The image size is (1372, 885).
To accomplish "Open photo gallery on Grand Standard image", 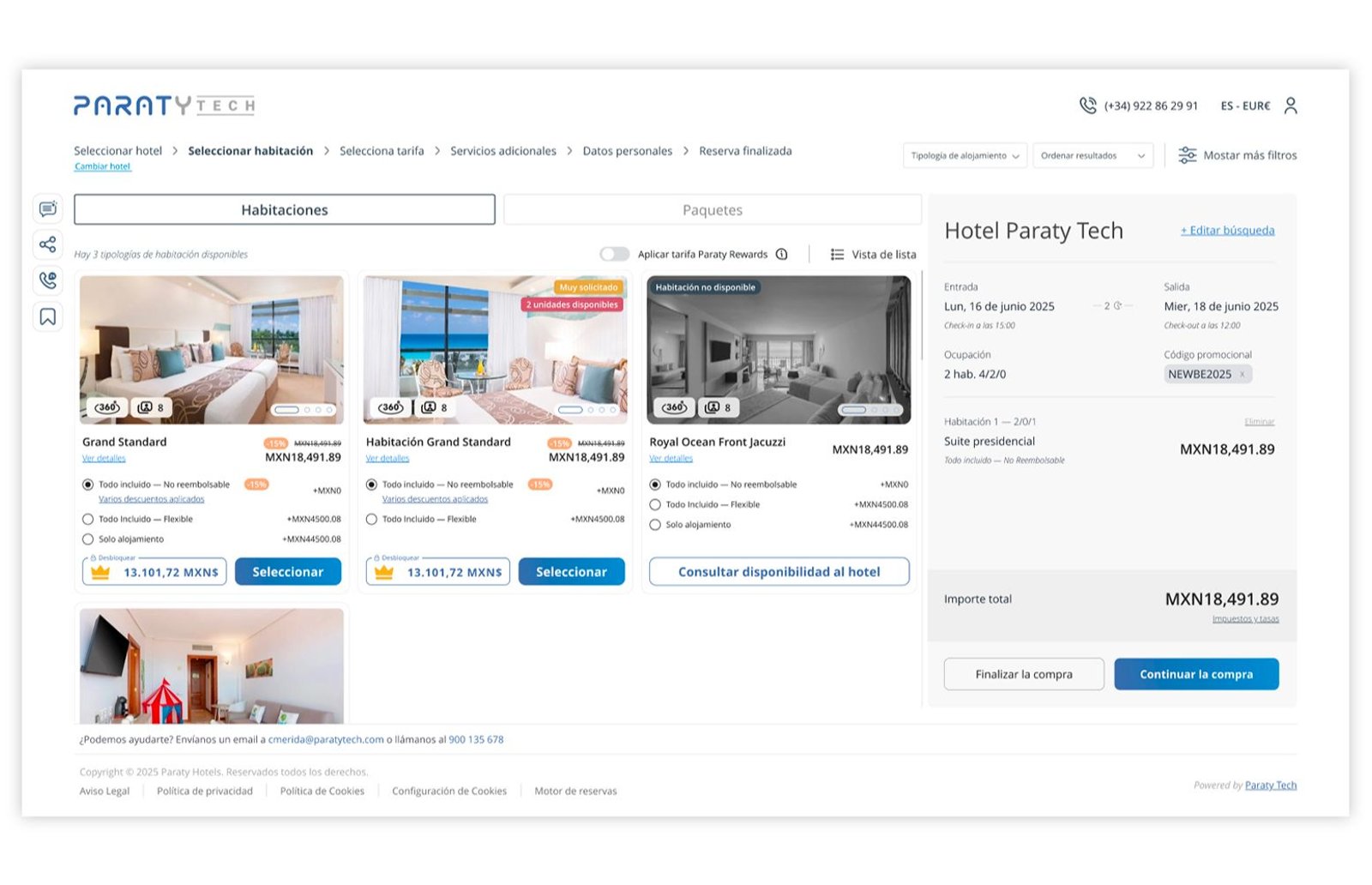I will pyautogui.click(x=152, y=407).
